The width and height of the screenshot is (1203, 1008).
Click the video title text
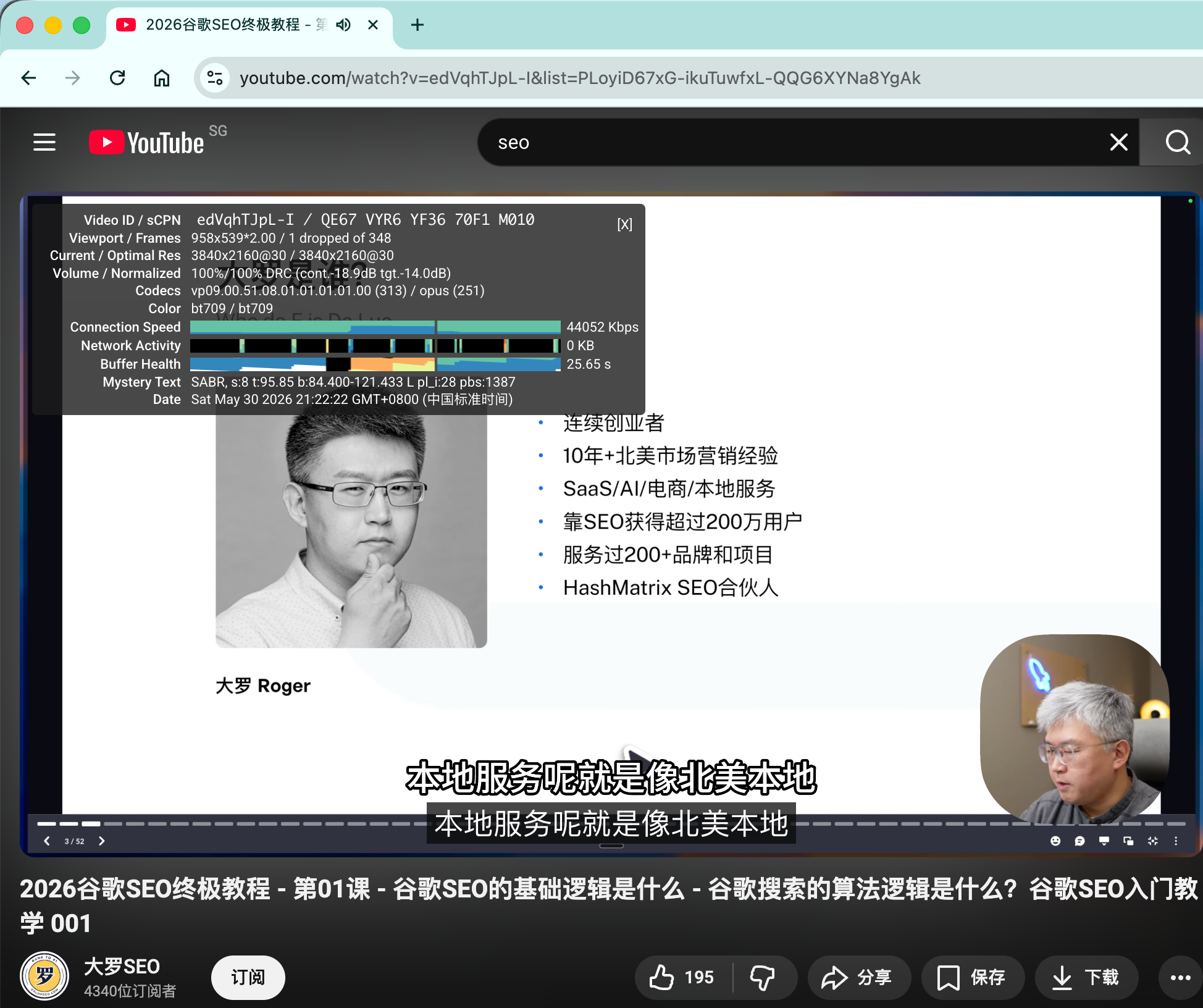(608, 906)
